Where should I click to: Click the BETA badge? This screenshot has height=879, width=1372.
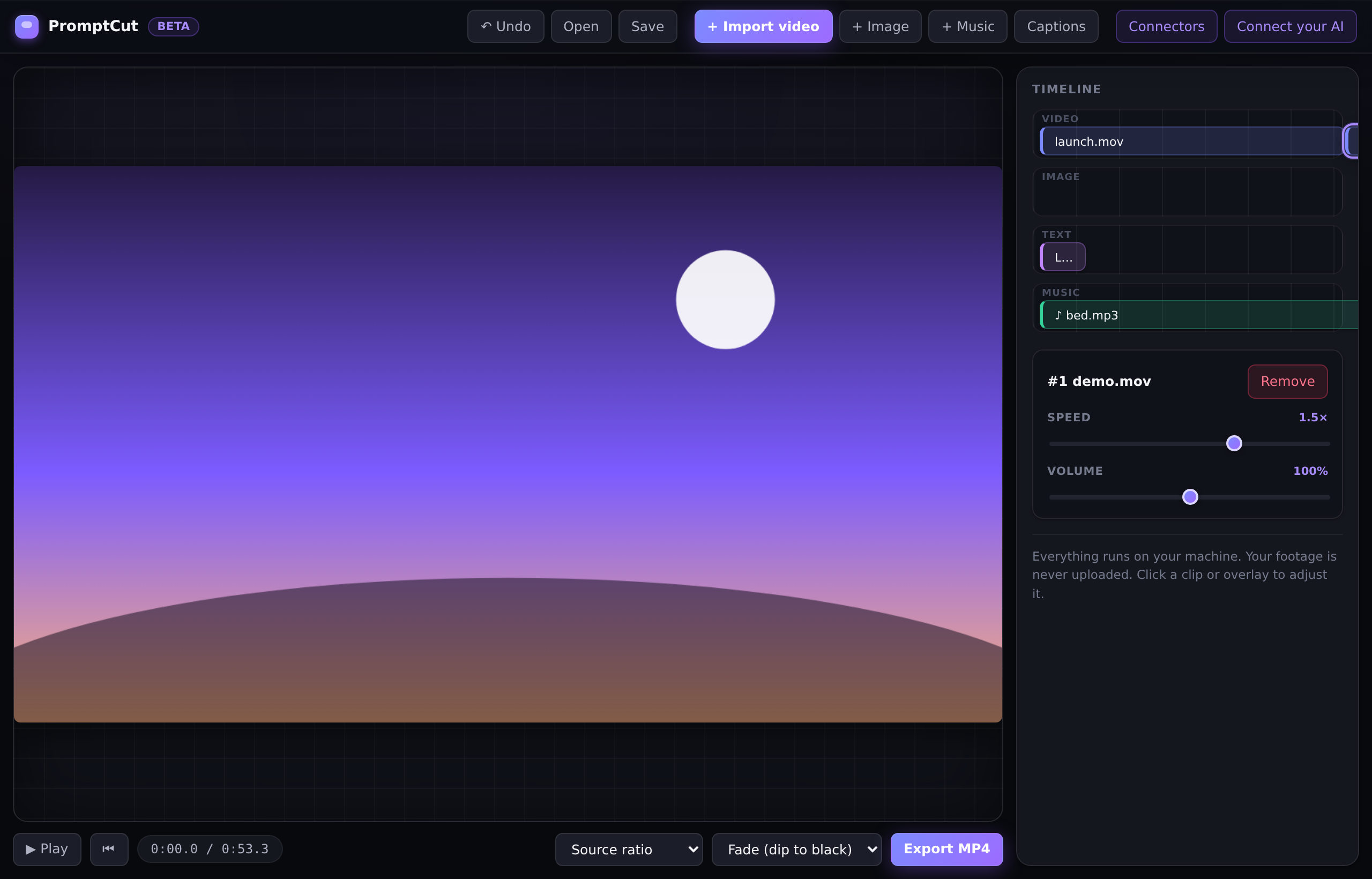tap(174, 26)
